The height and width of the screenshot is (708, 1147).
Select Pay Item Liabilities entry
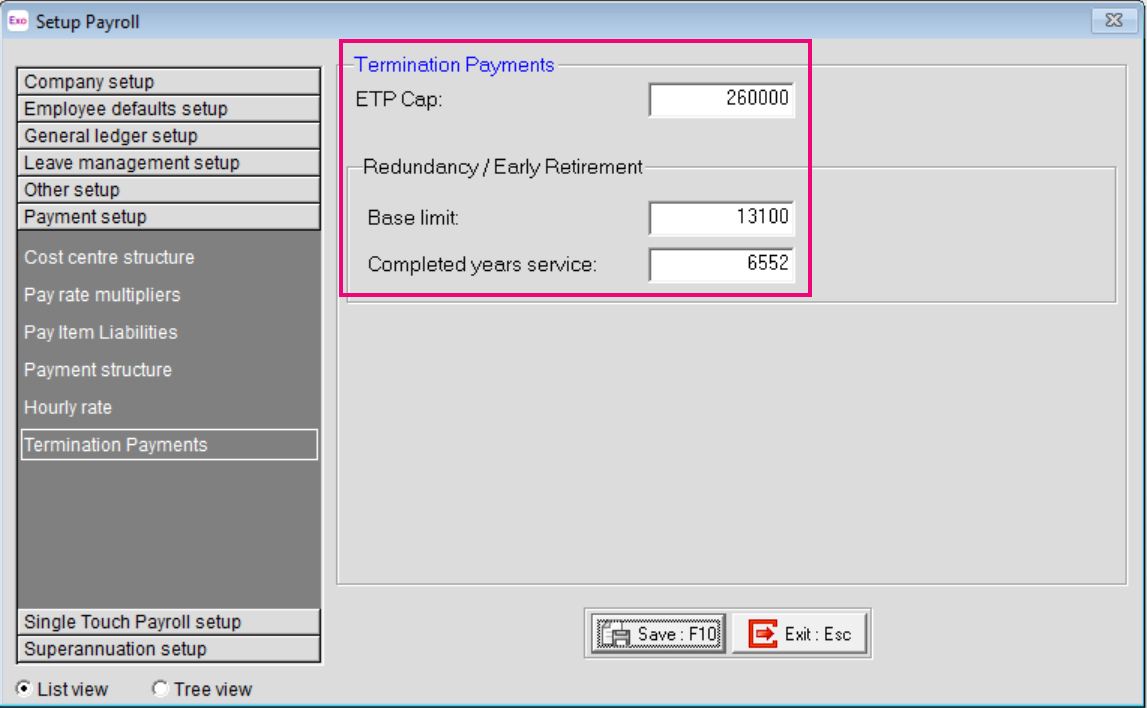[100, 332]
